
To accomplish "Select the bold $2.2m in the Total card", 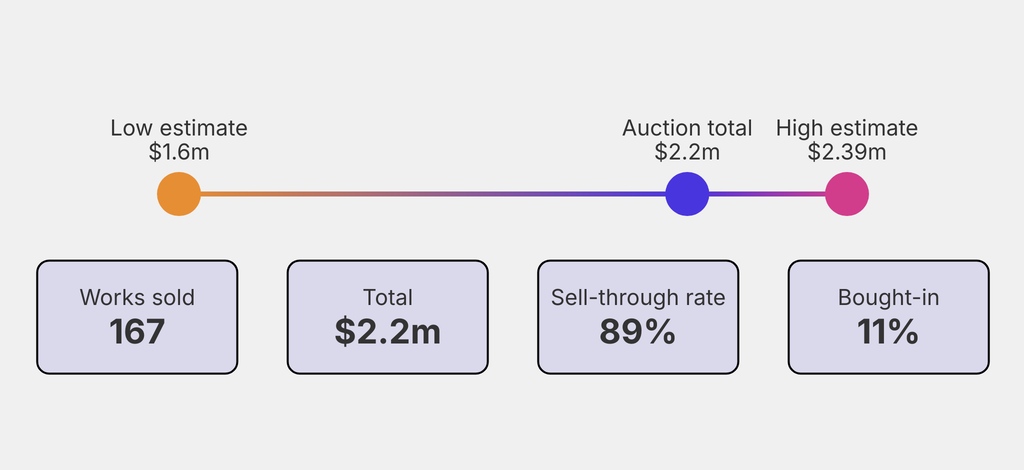I will coord(388,331).
